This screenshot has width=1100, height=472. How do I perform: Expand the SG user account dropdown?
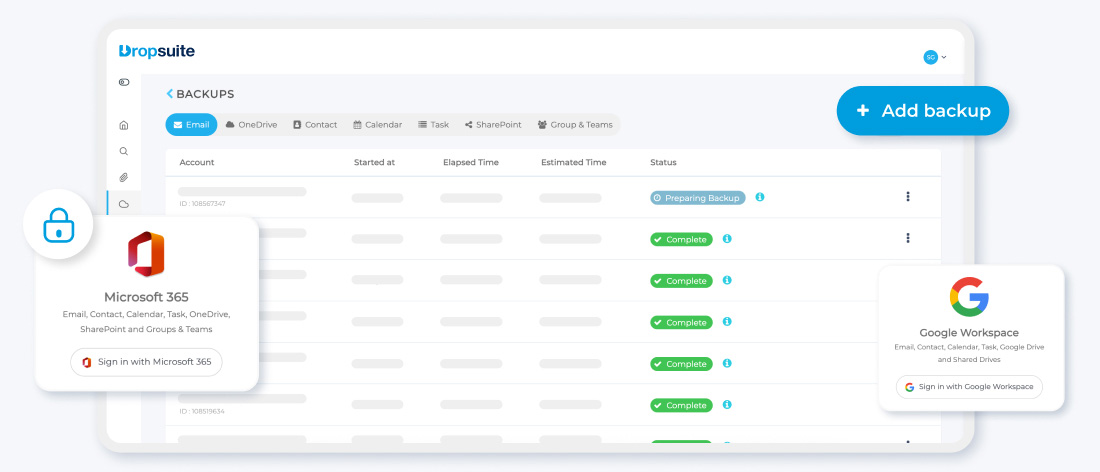(x=935, y=57)
